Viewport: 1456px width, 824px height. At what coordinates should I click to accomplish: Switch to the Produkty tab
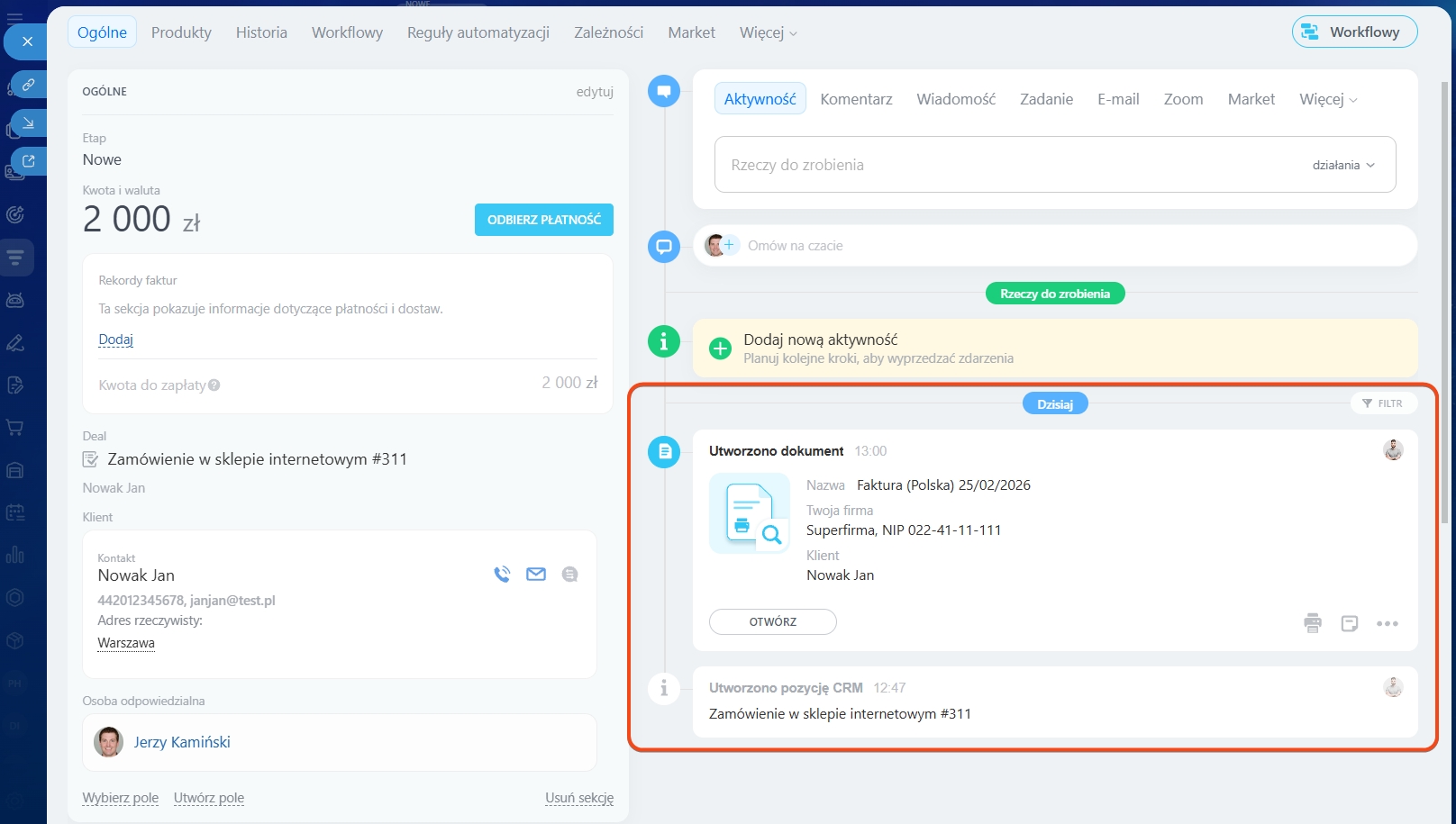(181, 32)
